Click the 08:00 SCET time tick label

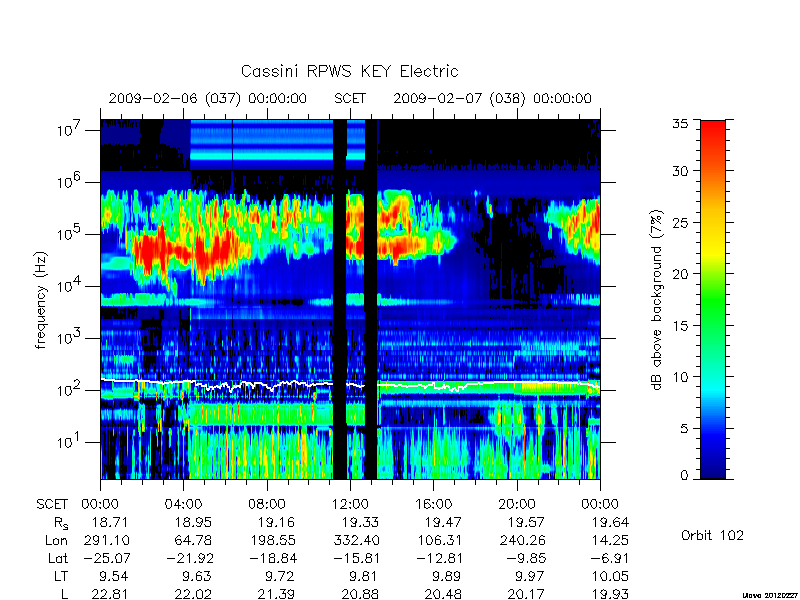[266, 504]
